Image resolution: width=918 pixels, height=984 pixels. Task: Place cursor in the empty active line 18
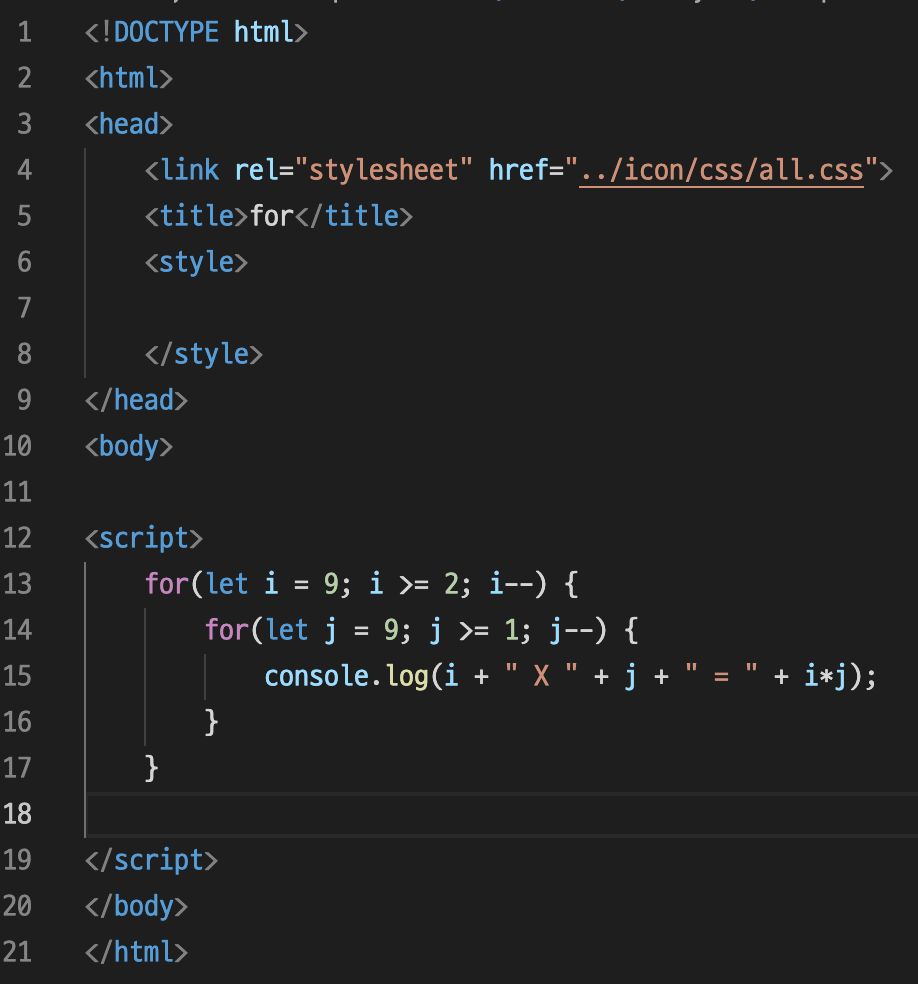click(502, 815)
